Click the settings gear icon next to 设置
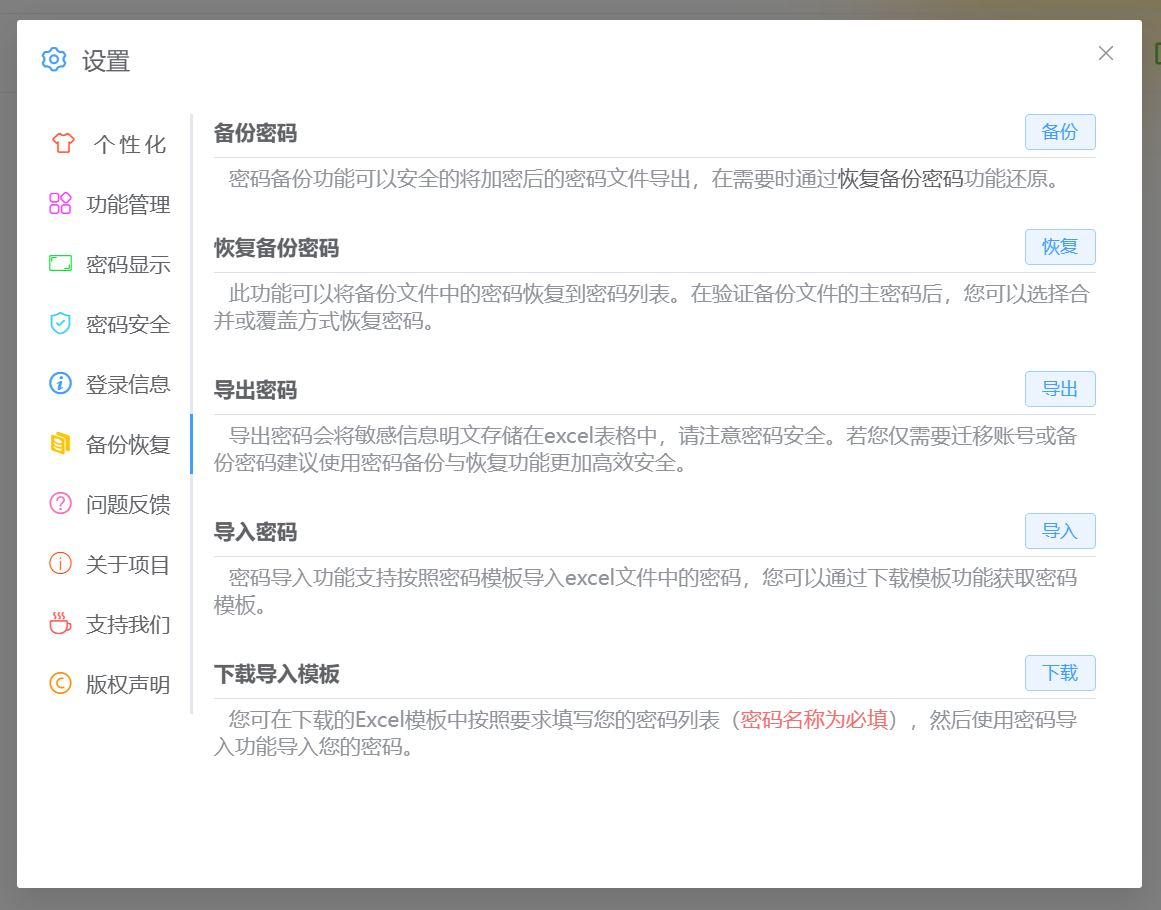This screenshot has width=1161, height=910. click(x=53, y=60)
